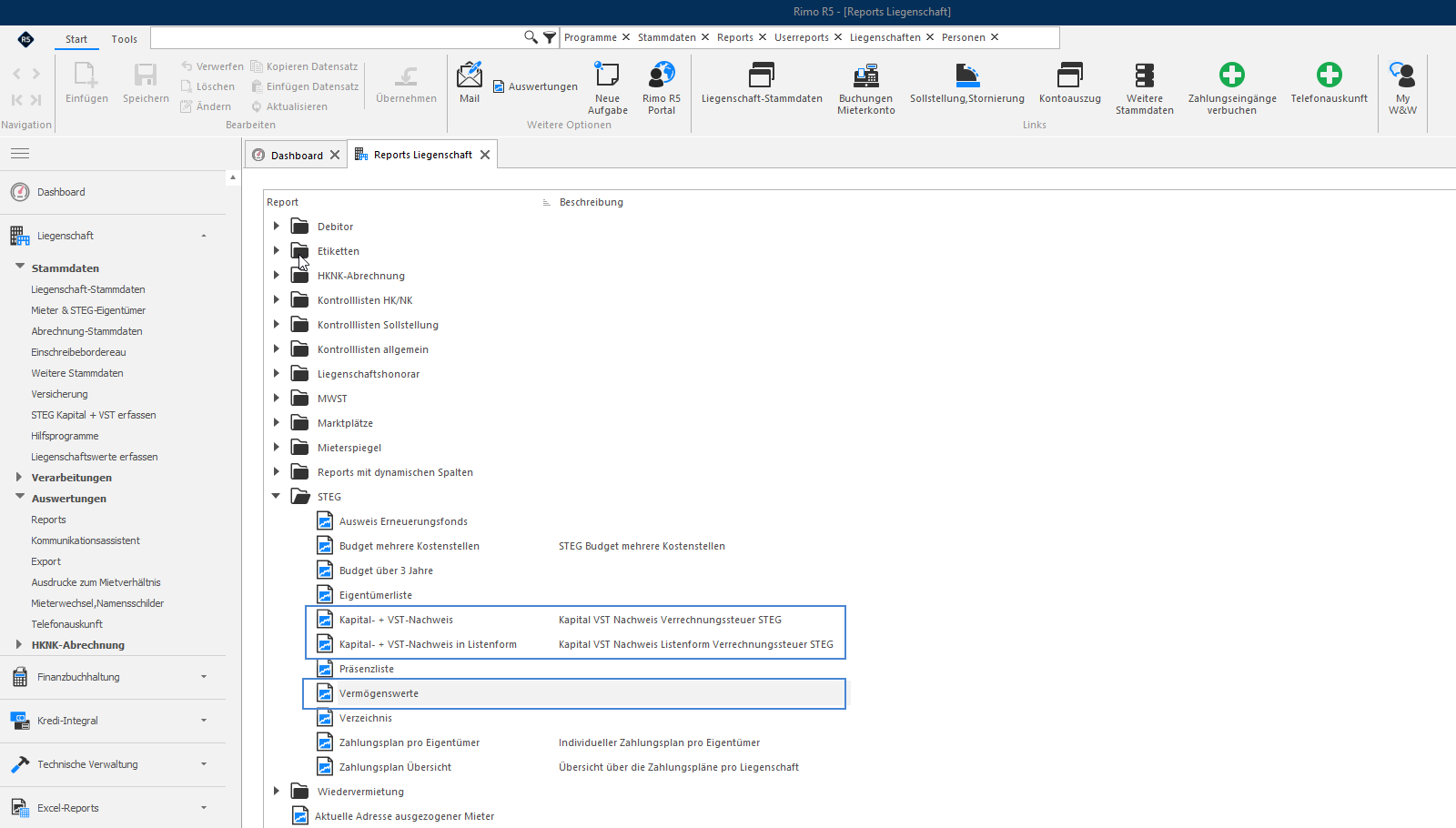Expand the Debitor report folder
Screen dimensions: 1456x828
(x=277, y=226)
